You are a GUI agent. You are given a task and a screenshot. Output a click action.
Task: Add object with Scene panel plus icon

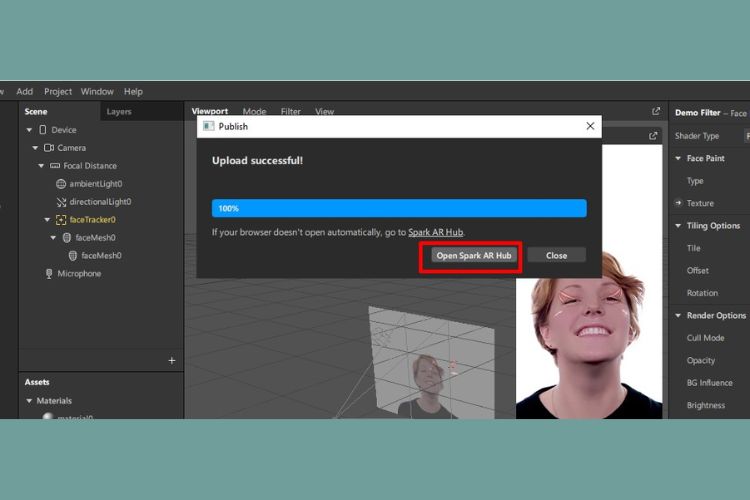coord(172,360)
